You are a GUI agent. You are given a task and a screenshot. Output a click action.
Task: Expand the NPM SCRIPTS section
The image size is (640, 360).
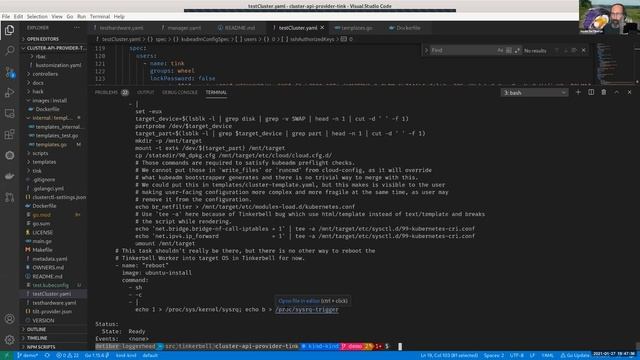coord(54,347)
